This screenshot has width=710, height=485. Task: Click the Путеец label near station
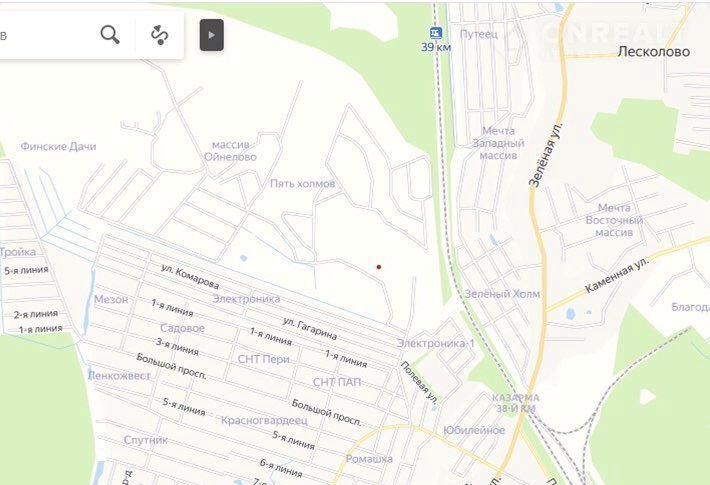479,34
